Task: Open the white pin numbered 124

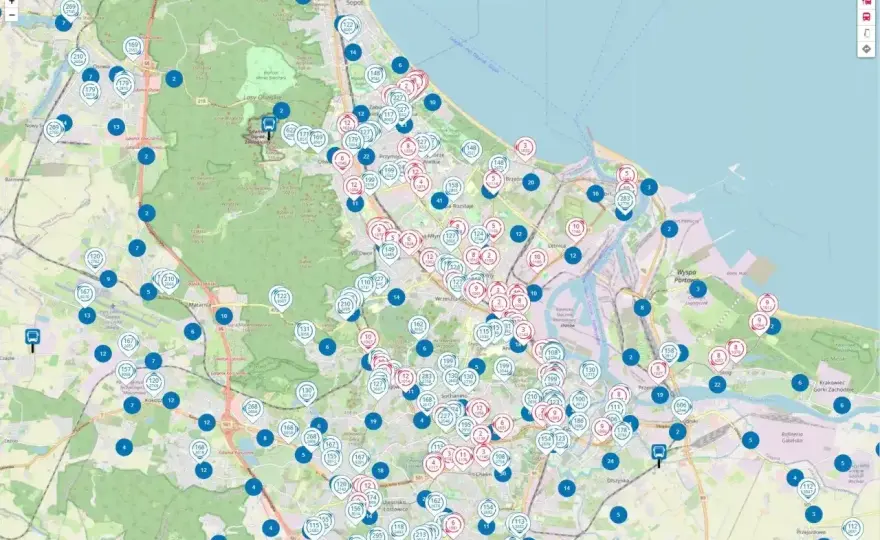Action: [x=478, y=236]
